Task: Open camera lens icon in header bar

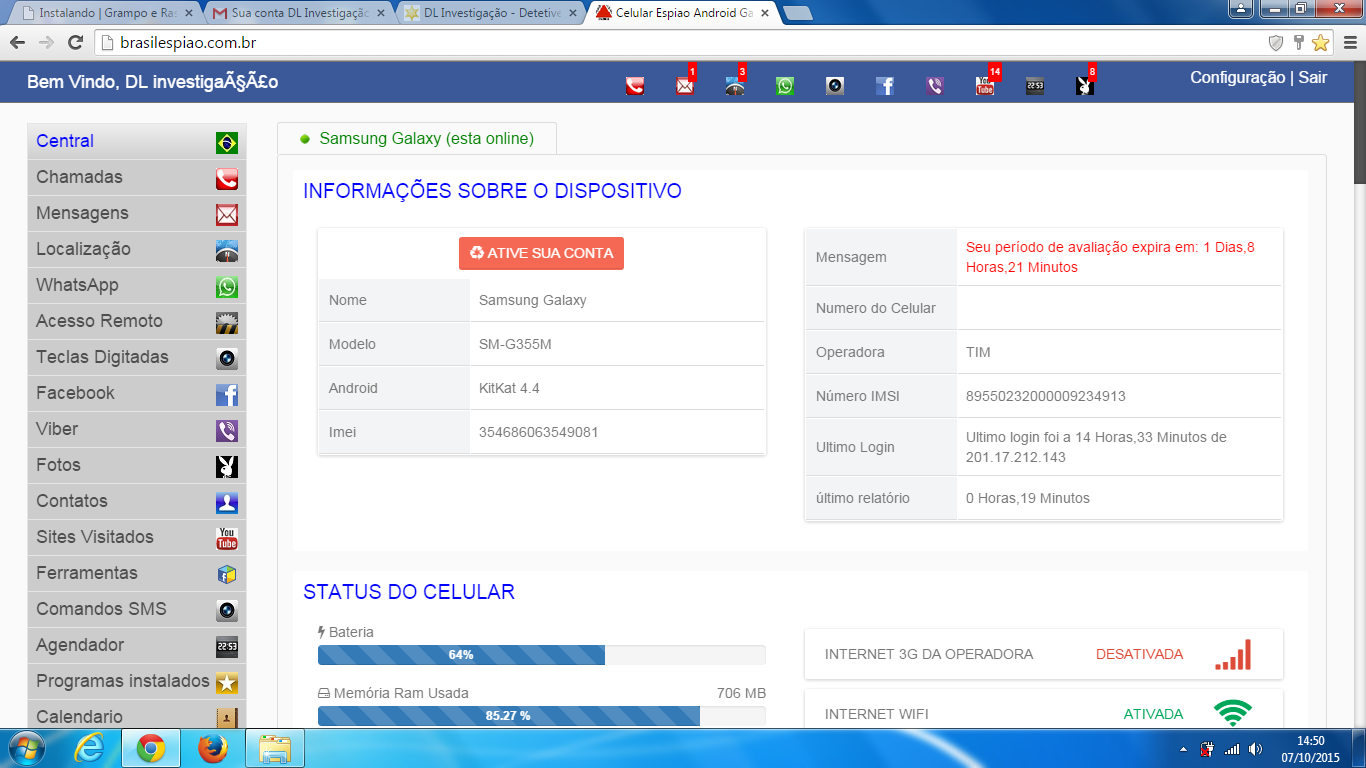Action: 835,86
